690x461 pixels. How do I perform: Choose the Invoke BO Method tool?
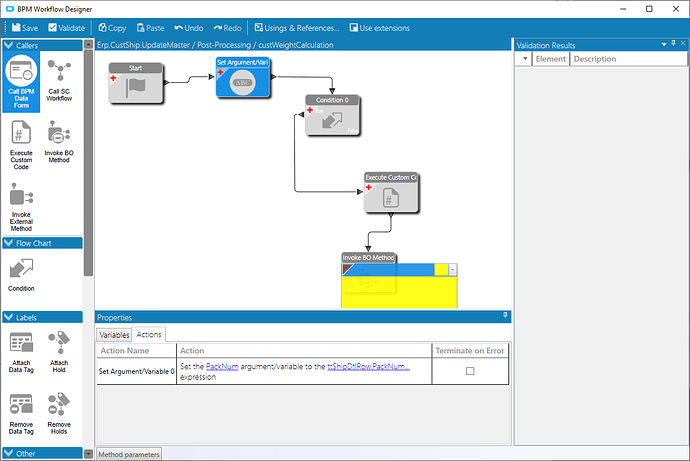[59, 145]
